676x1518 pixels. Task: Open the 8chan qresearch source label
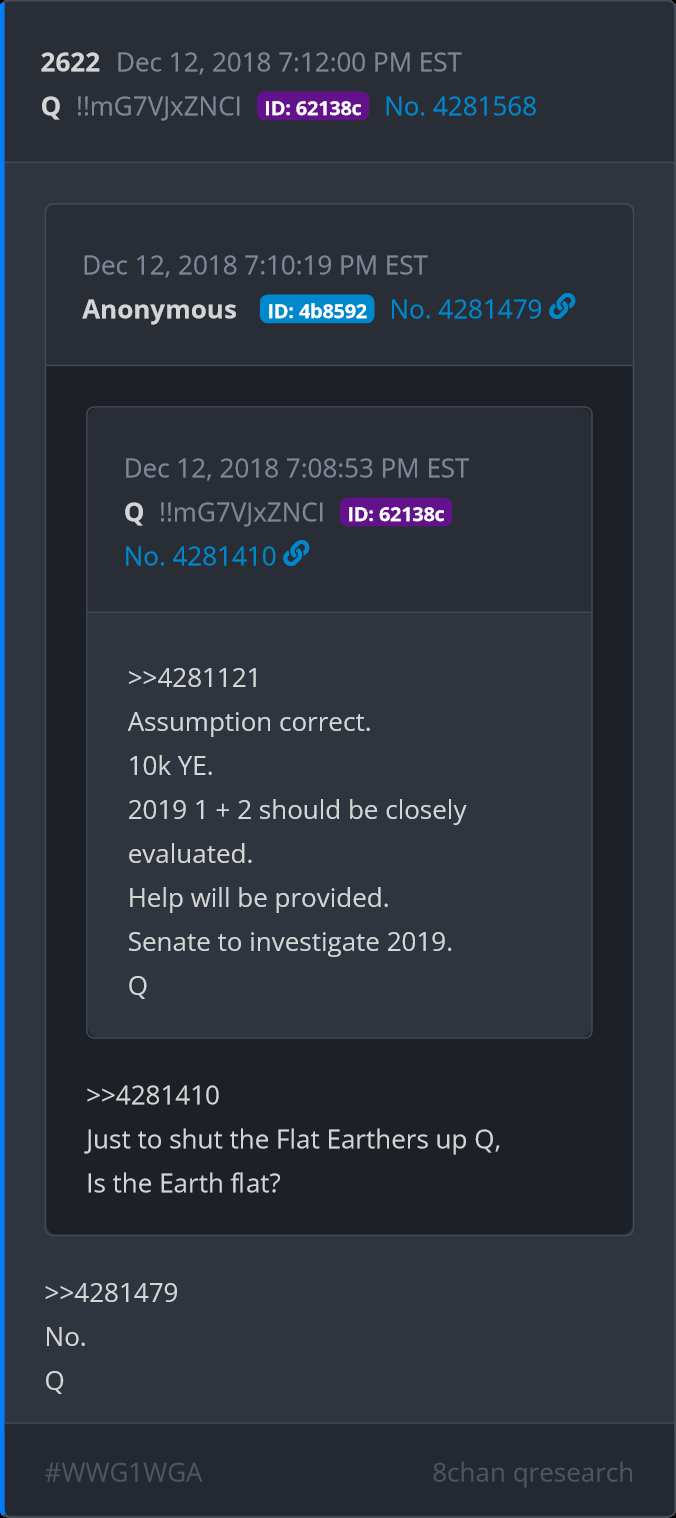coord(532,1472)
